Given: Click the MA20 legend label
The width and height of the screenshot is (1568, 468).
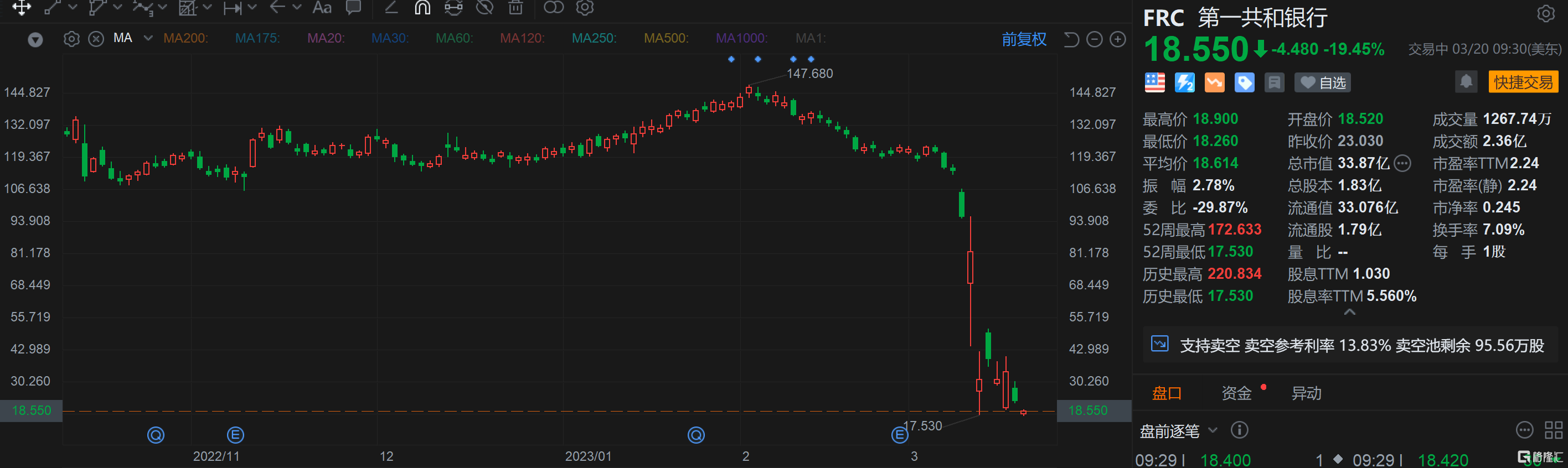Looking at the screenshot, I should 326,38.
